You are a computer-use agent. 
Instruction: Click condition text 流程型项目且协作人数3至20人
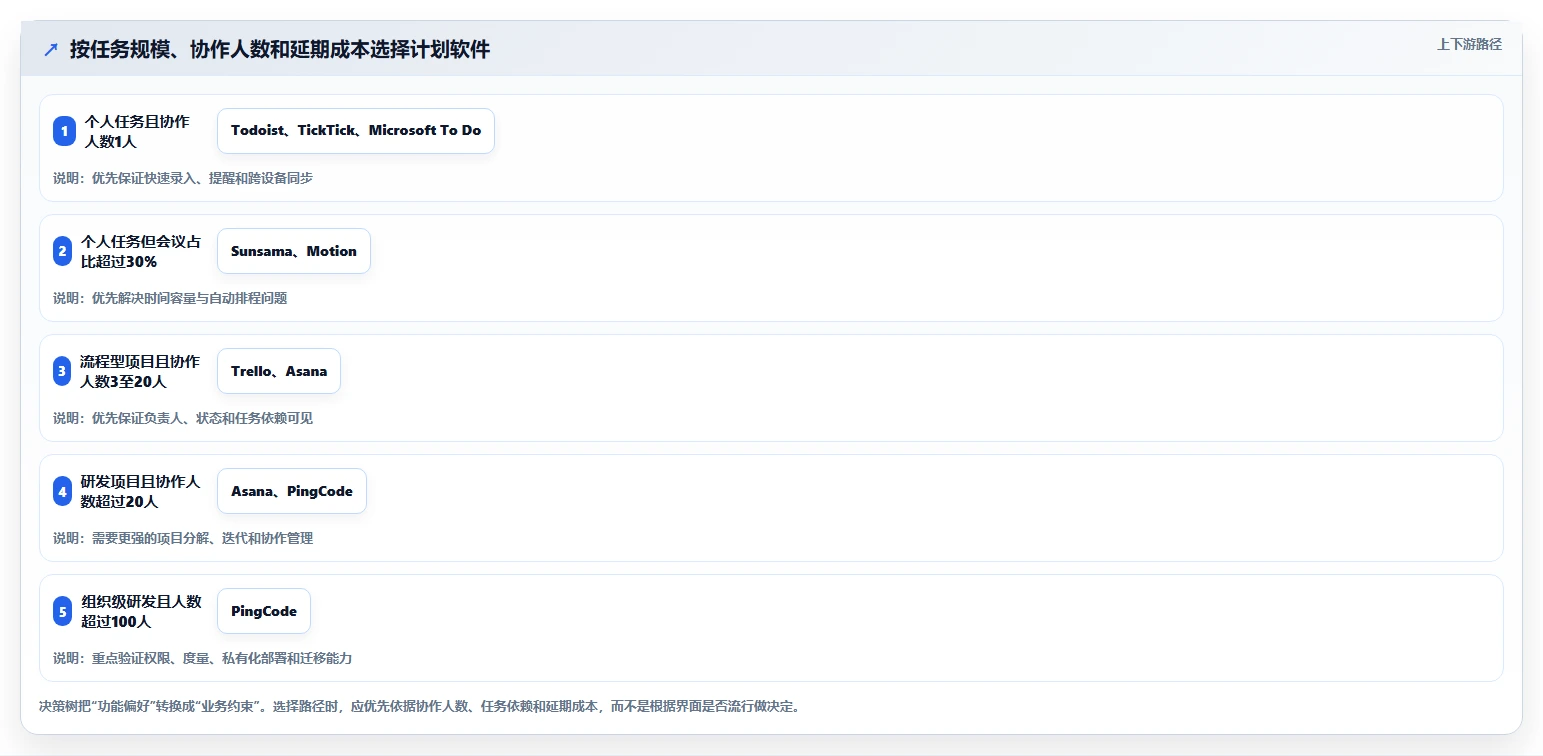141,371
